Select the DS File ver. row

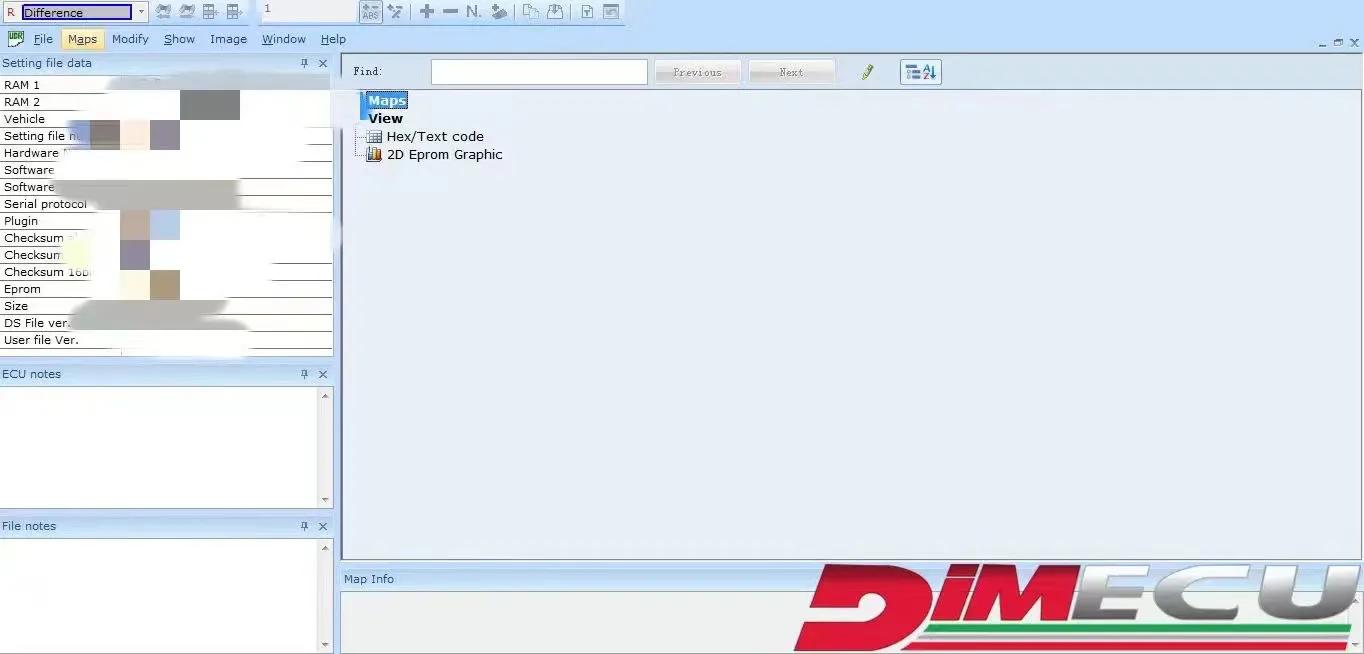(166, 323)
